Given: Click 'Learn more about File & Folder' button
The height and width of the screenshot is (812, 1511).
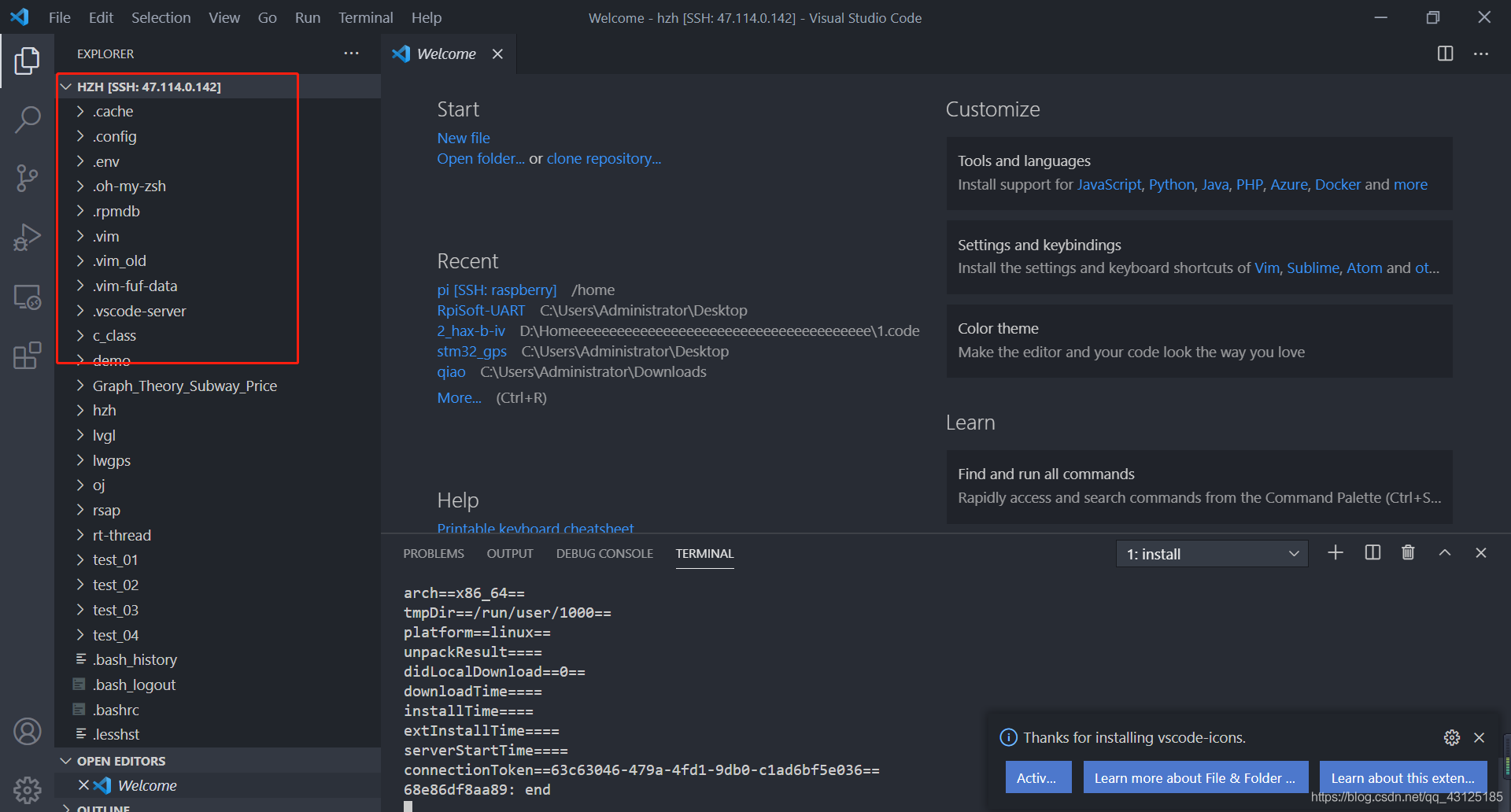Looking at the screenshot, I should click(1195, 777).
